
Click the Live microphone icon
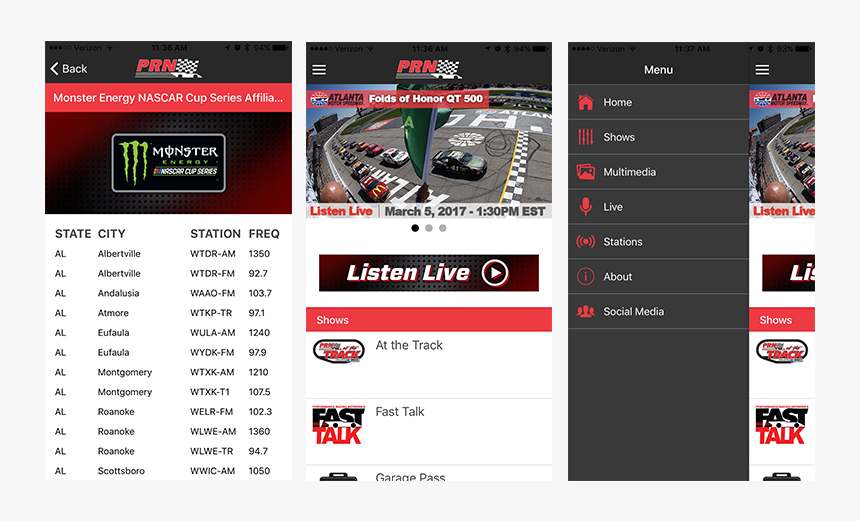coord(585,207)
